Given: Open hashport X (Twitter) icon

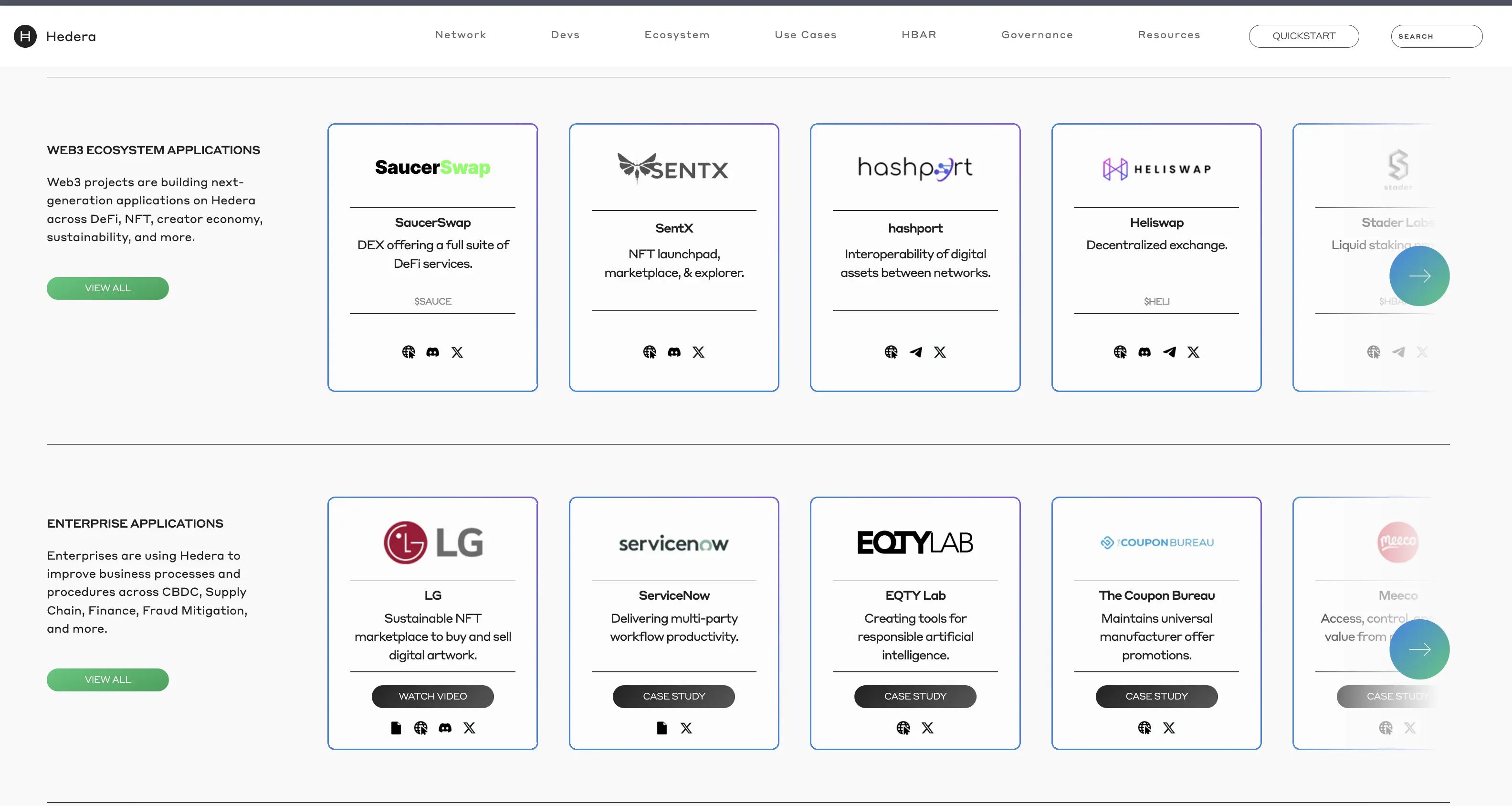Looking at the screenshot, I should (x=940, y=352).
